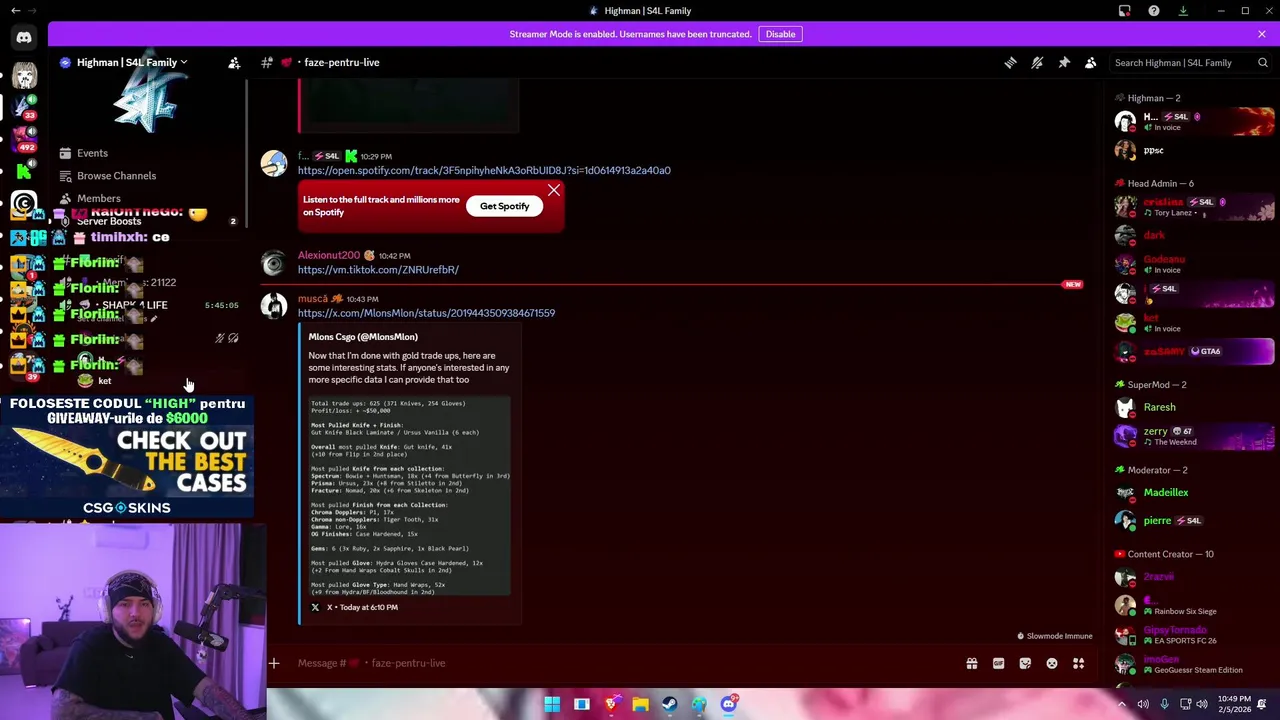Open the green K server icon

(24, 172)
